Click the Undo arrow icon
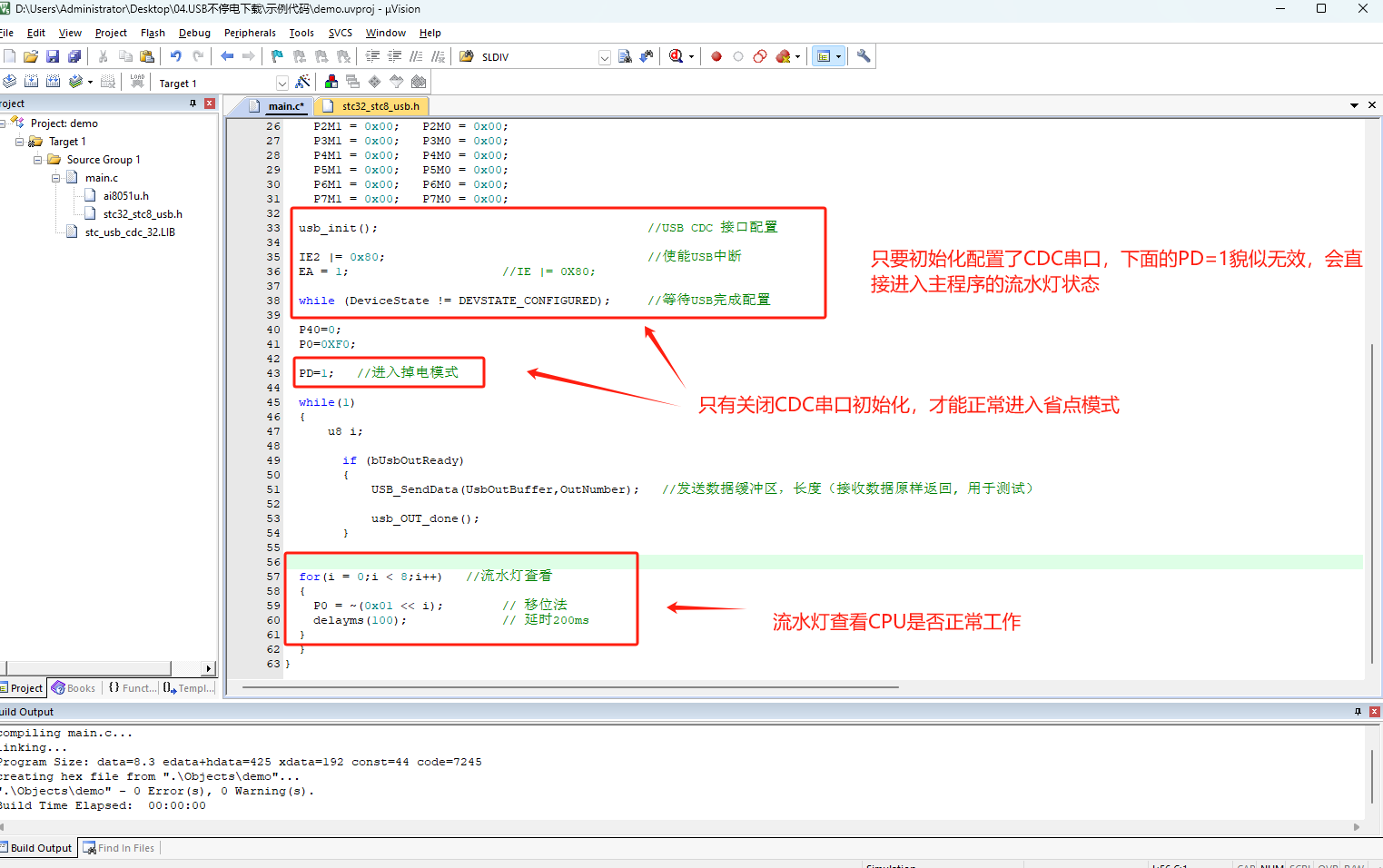Image resolution: width=1383 pixels, height=868 pixels. click(x=175, y=56)
